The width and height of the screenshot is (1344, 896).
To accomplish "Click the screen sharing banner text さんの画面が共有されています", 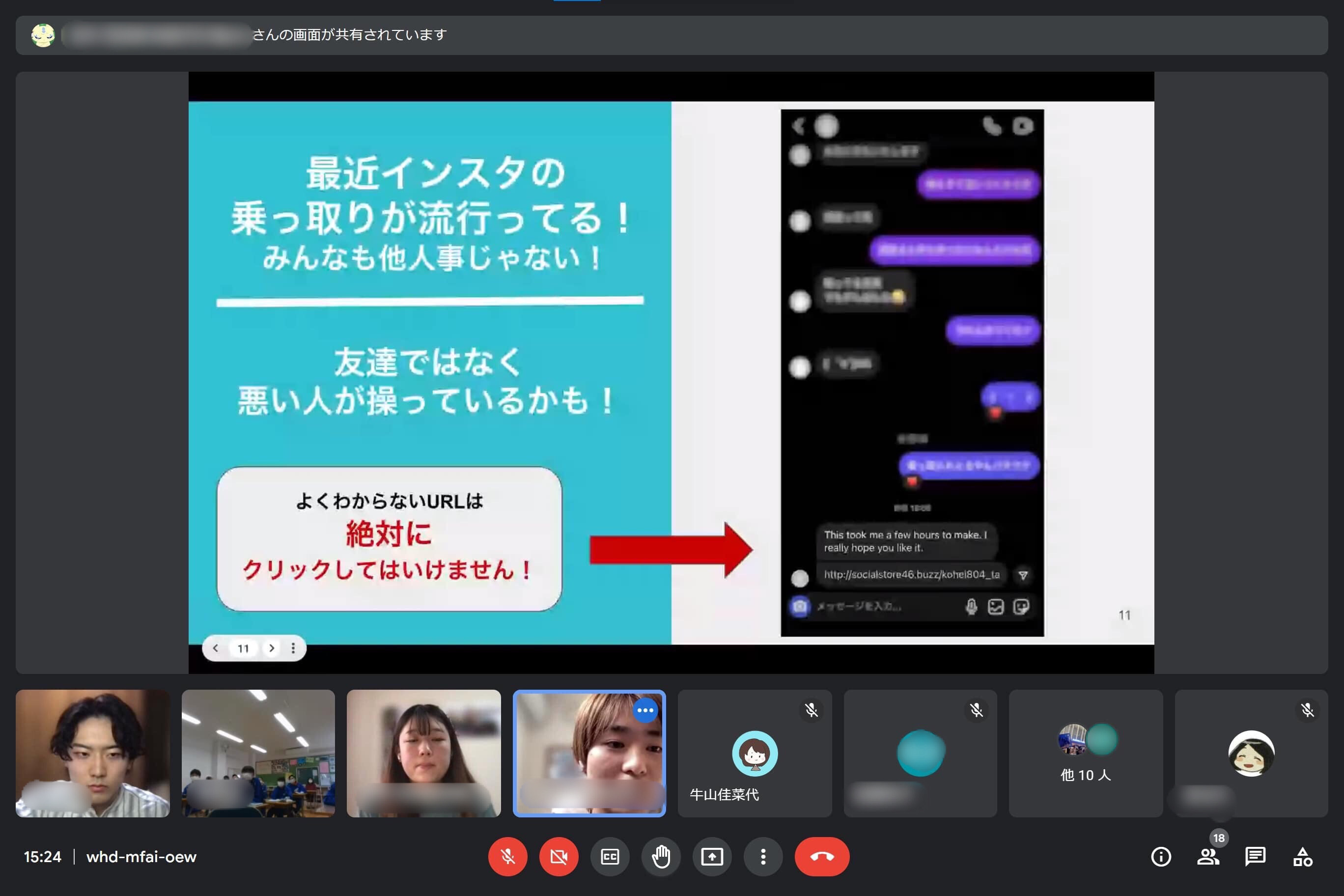I will (x=349, y=35).
